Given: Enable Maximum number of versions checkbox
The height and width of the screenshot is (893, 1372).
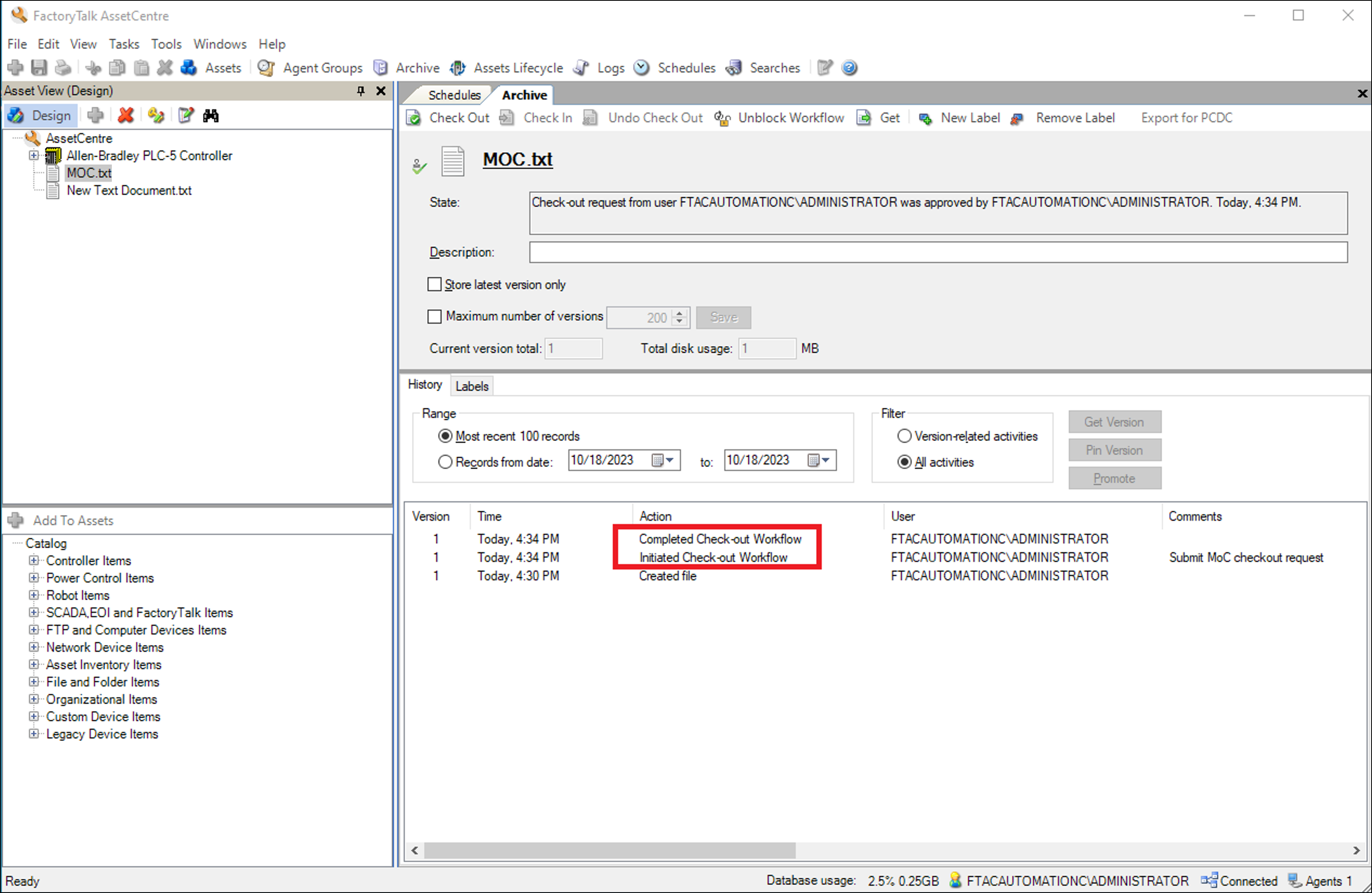Looking at the screenshot, I should point(434,317).
